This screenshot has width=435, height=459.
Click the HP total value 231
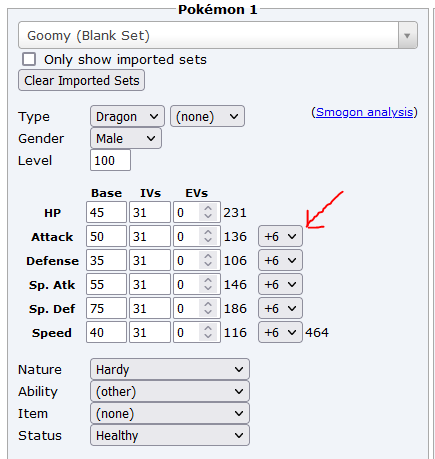(235, 213)
